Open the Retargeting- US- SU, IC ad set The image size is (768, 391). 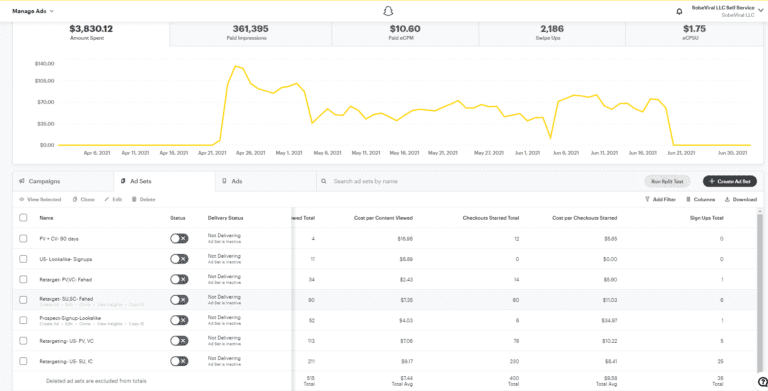tap(66, 361)
